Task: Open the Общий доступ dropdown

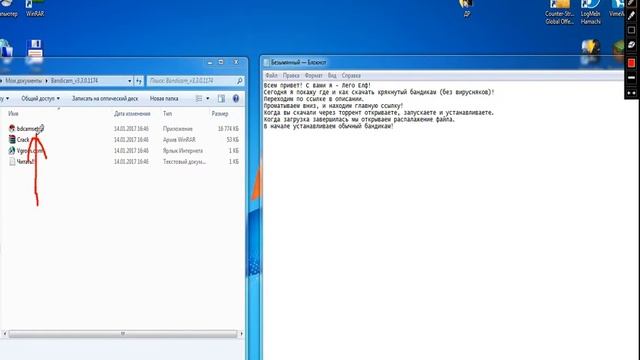Action: [x=40, y=98]
